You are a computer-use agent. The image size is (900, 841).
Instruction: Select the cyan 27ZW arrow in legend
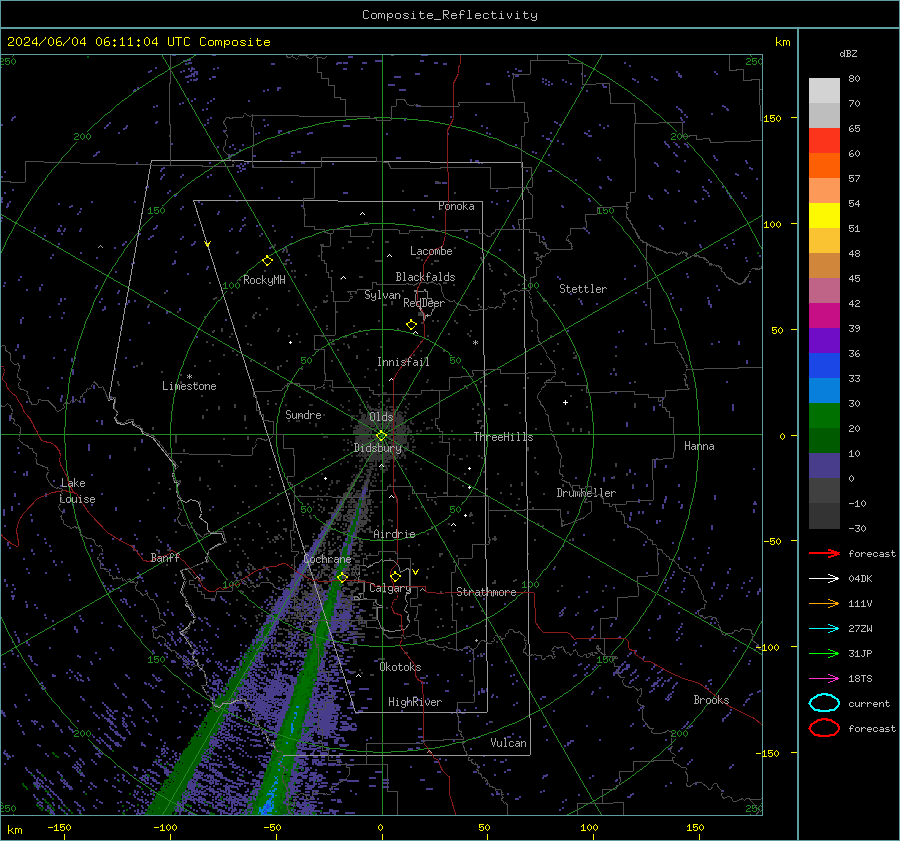(x=824, y=629)
